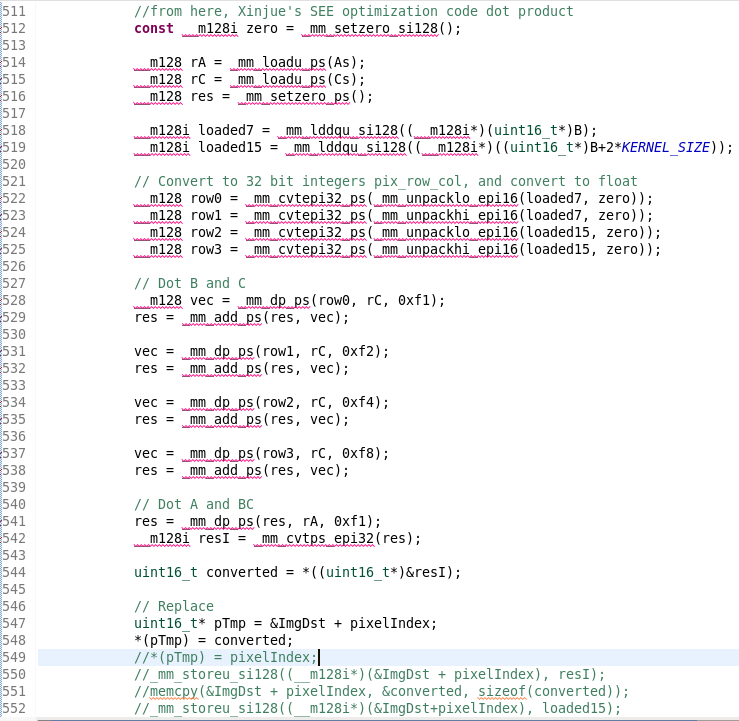
Task: Click '_mm_loadu_ps(Cs)' on line 515
Action: [x=297, y=79]
